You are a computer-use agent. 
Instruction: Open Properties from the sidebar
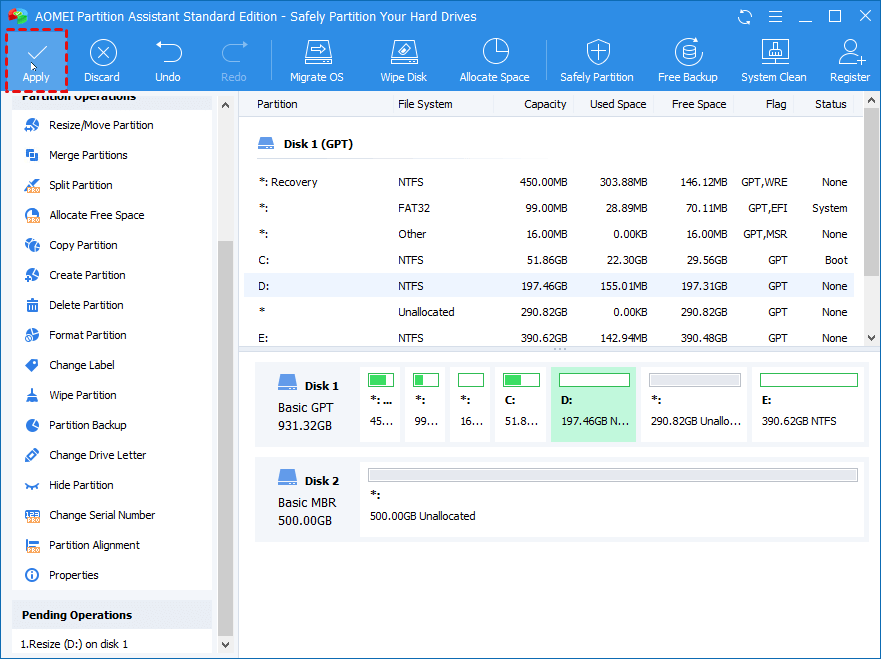(x=74, y=575)
